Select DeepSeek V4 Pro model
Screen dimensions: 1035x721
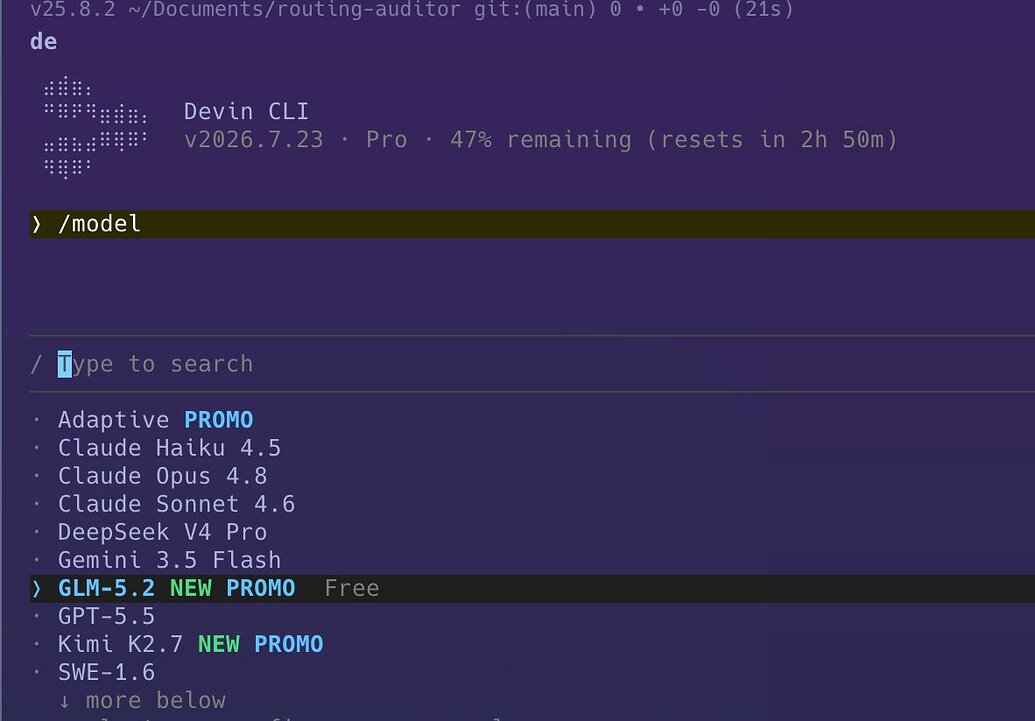(x=162, y=532)
